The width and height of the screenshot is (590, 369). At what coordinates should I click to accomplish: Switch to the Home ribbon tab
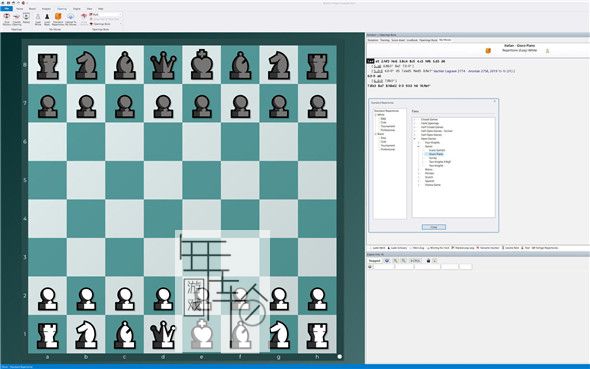click(x=19, y=9)
